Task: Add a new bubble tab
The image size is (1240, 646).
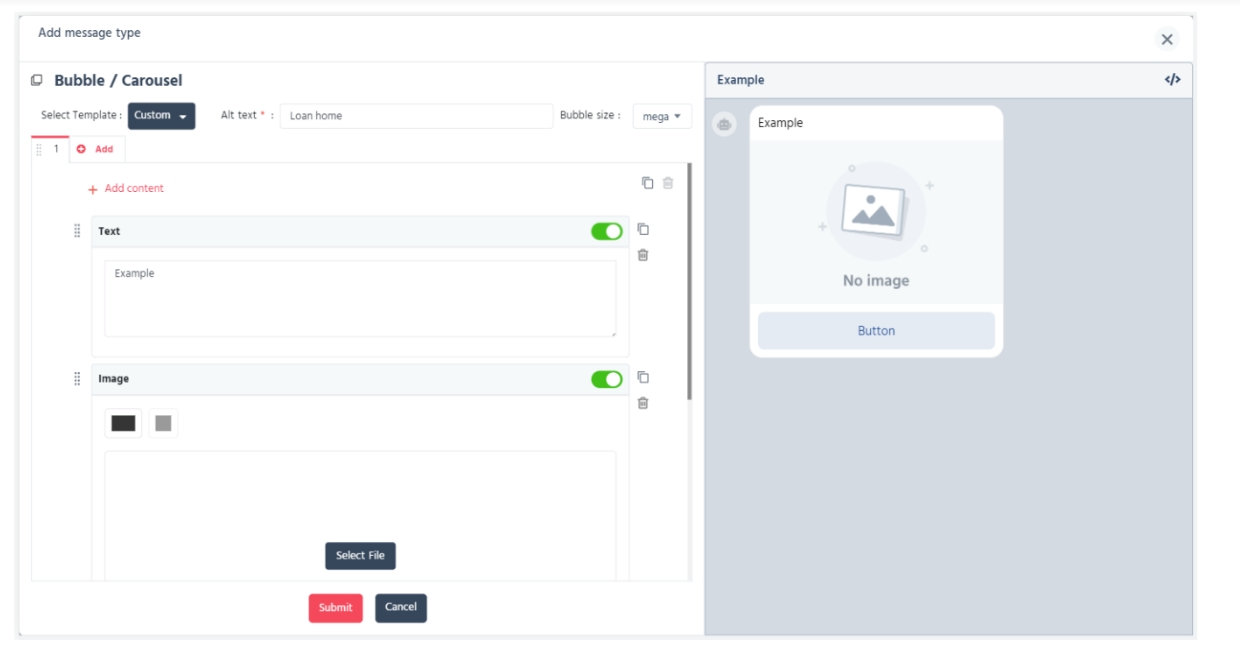Action: (96, 149)
